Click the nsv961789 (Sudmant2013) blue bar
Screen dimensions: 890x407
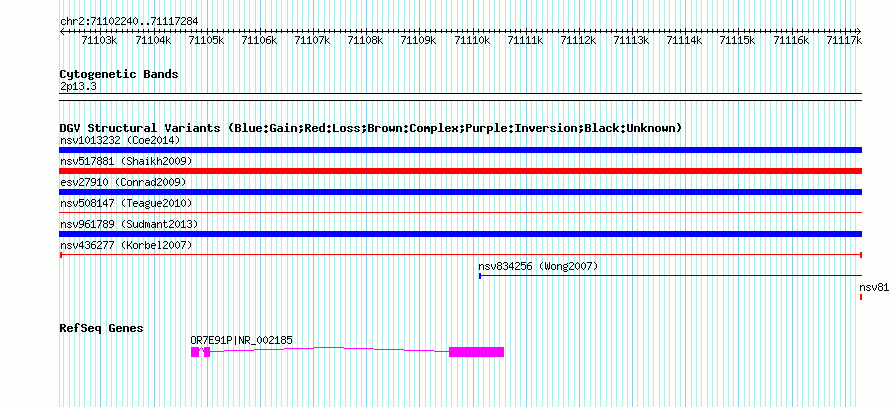[x=460, y=234]
